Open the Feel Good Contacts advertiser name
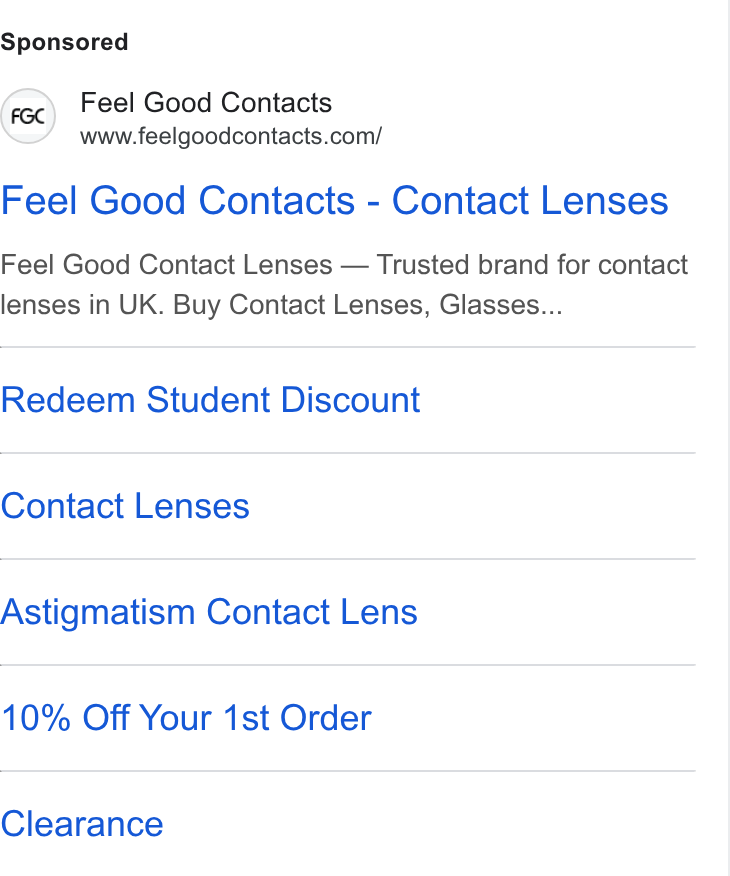The width and height of the screenshot is (730, 876). pos(206,103)
